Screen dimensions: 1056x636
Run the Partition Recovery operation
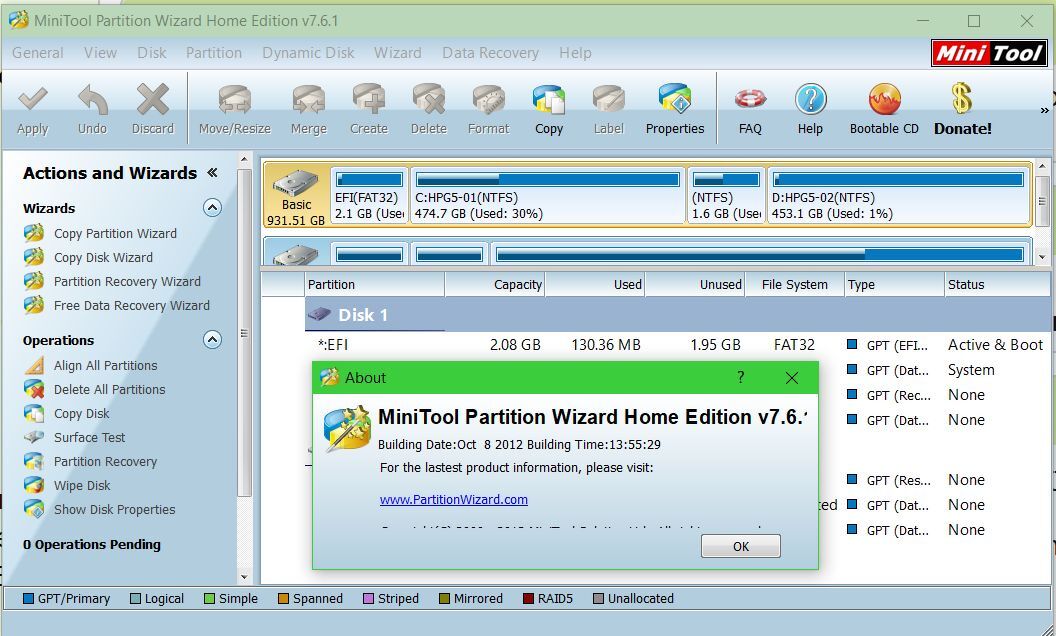click(105, 462)
